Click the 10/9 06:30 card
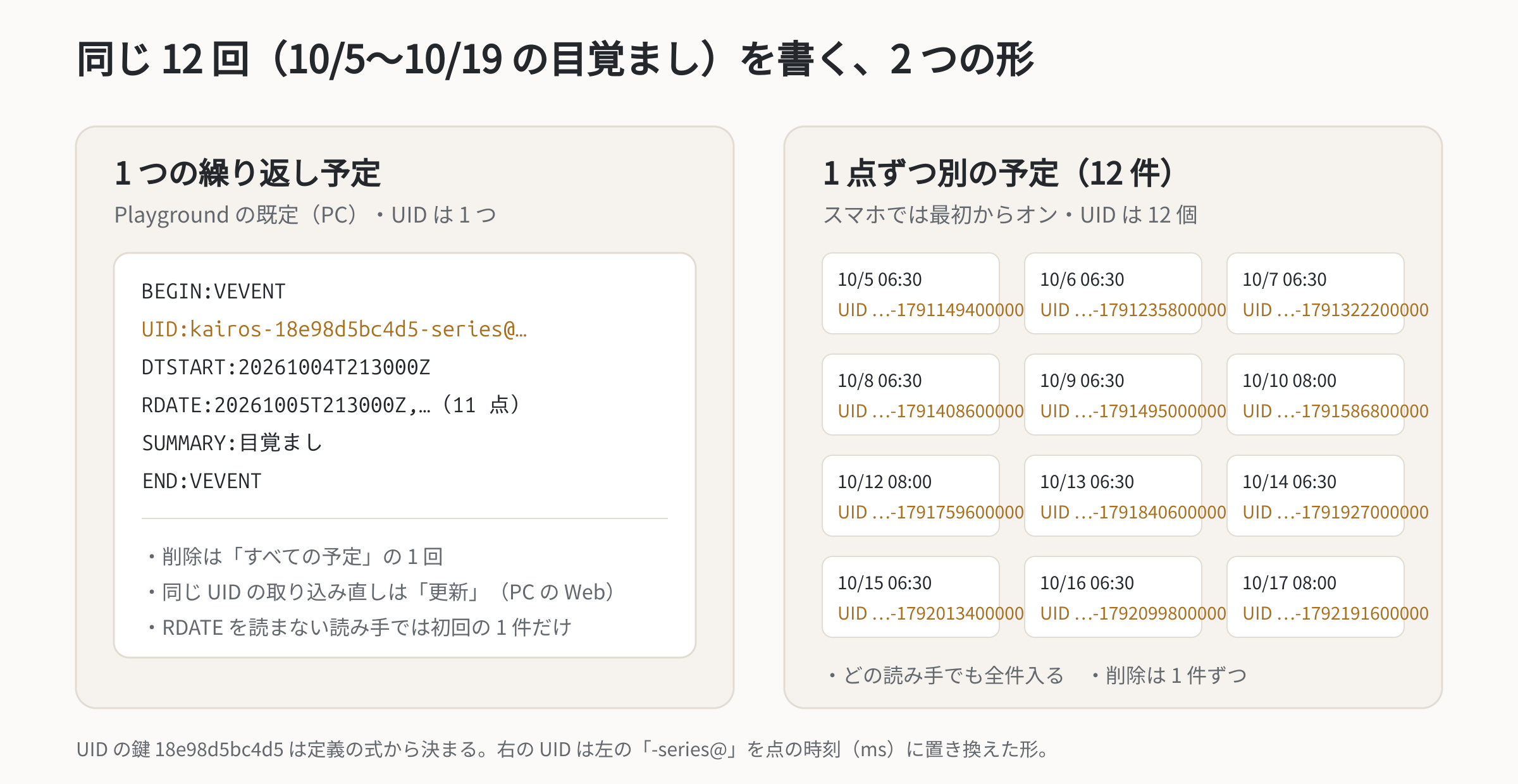 (x=1113, y=395)
